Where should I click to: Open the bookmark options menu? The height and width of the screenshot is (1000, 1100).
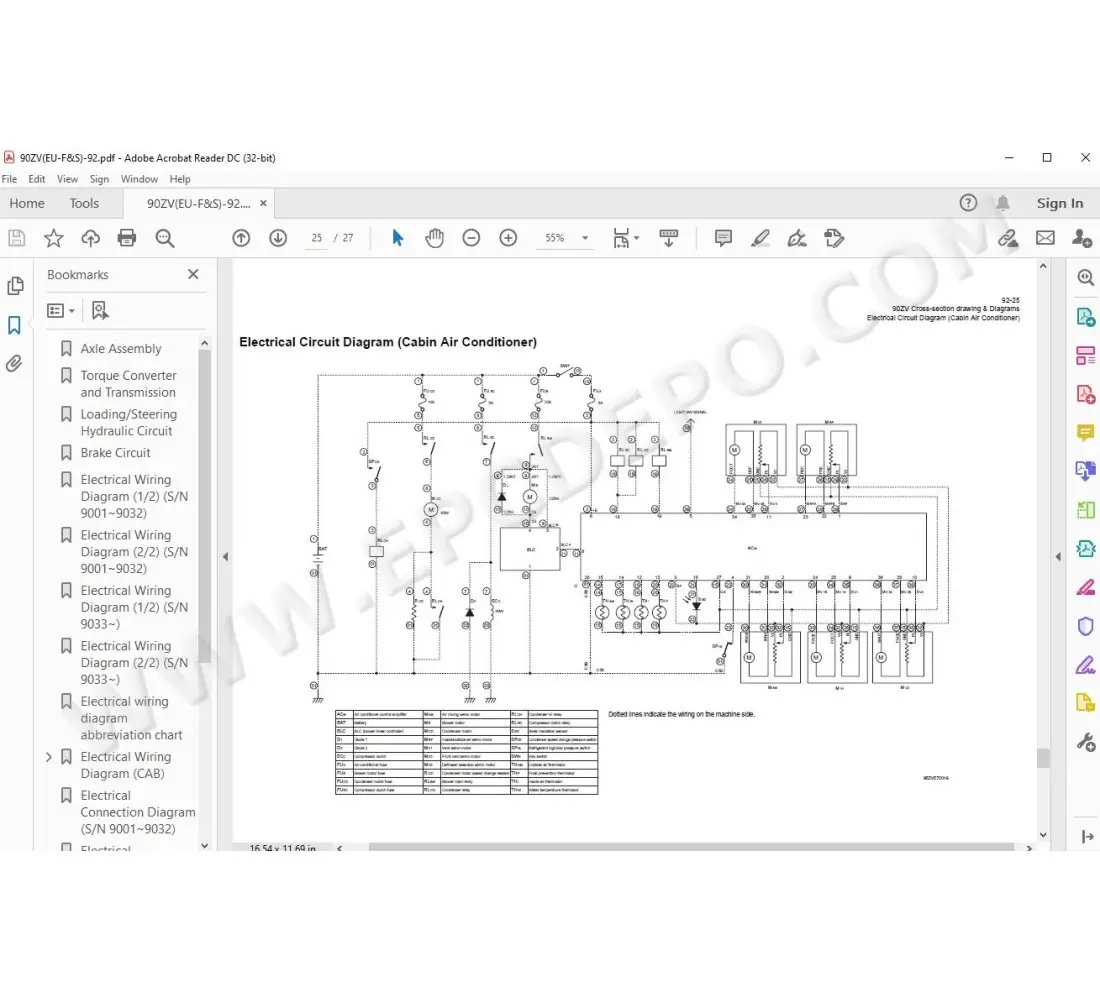point(60,310)
